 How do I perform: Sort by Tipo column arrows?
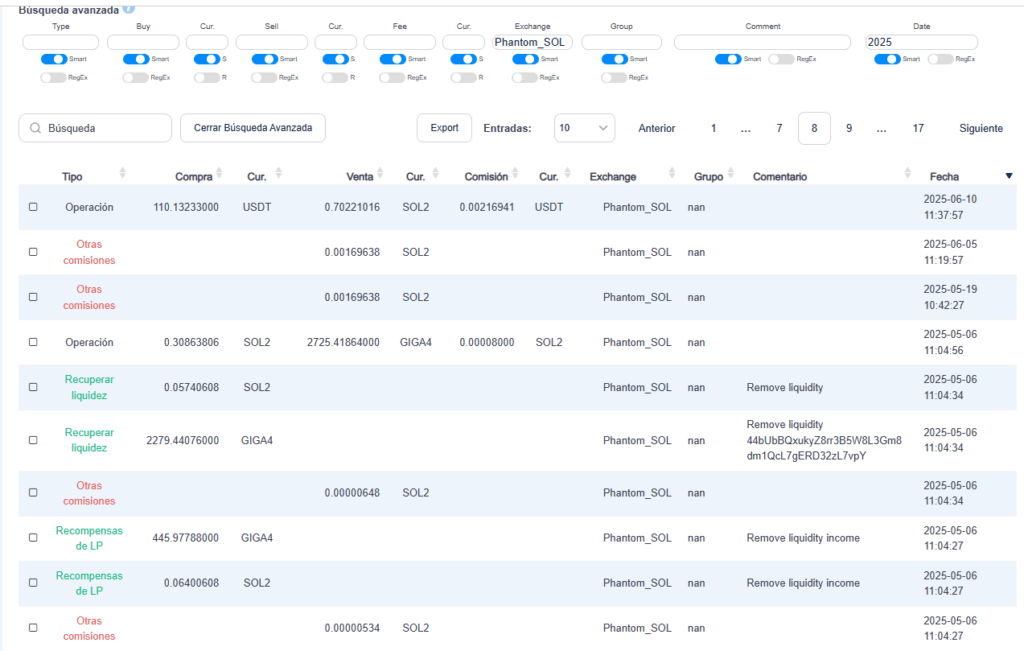pos(122,173)
